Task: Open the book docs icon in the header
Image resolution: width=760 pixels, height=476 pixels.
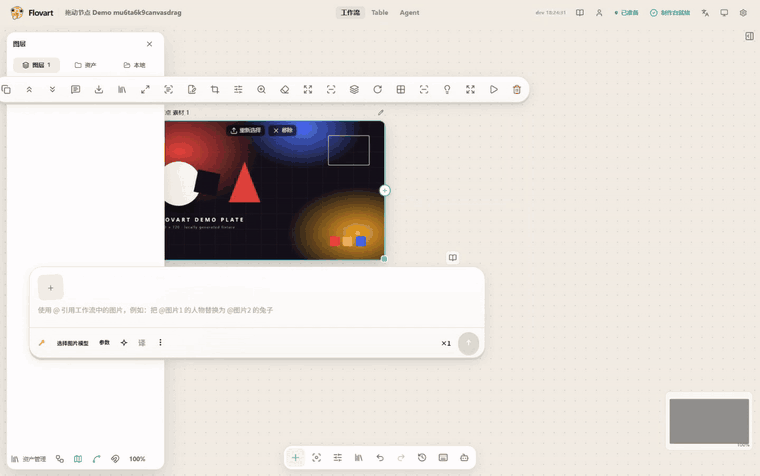Action: [580, 13]
